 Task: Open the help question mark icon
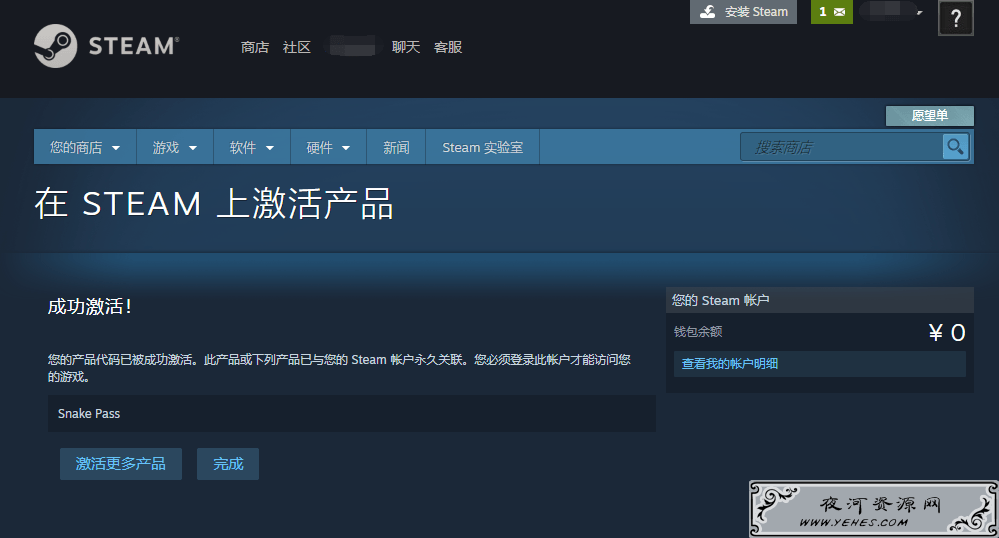(956, 18)
